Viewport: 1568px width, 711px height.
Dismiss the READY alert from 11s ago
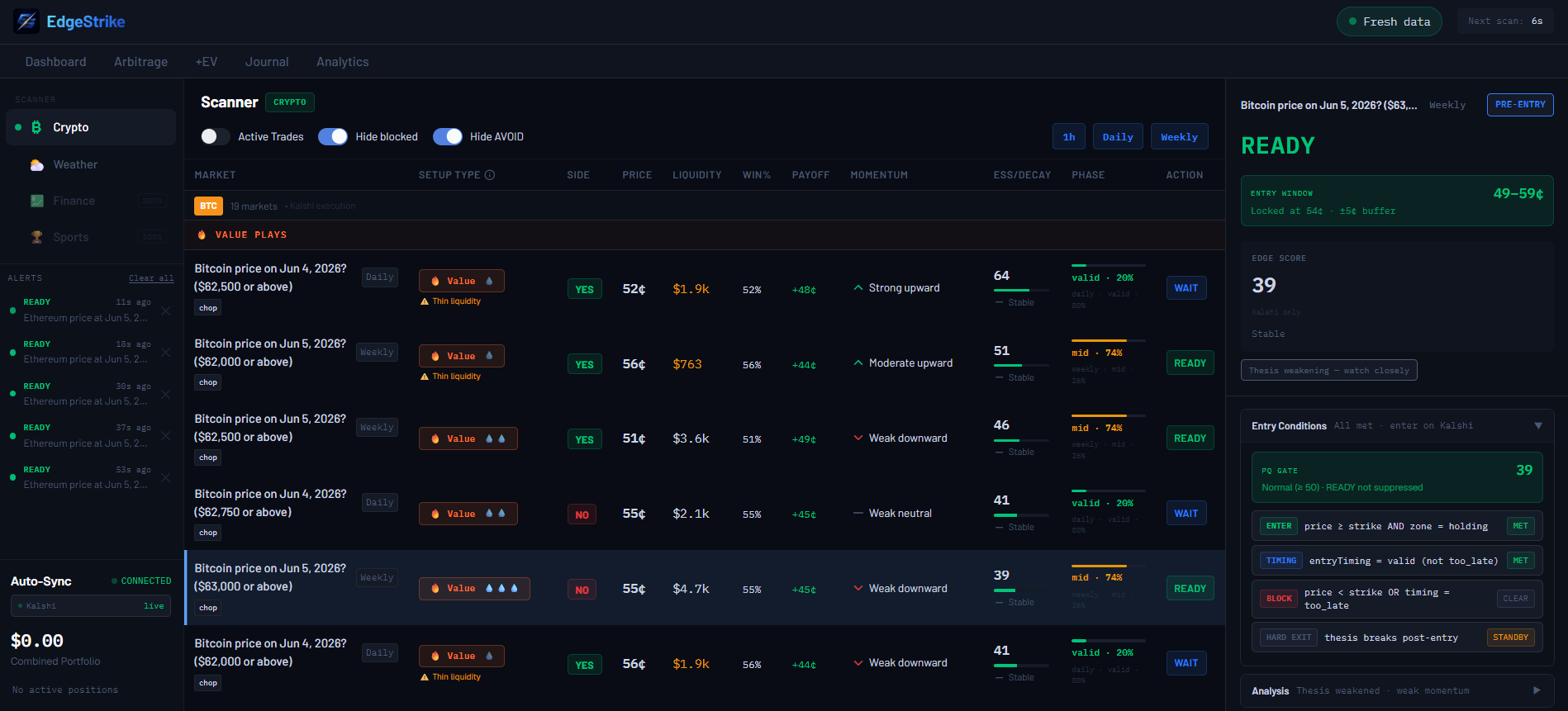tap(165, 310)
